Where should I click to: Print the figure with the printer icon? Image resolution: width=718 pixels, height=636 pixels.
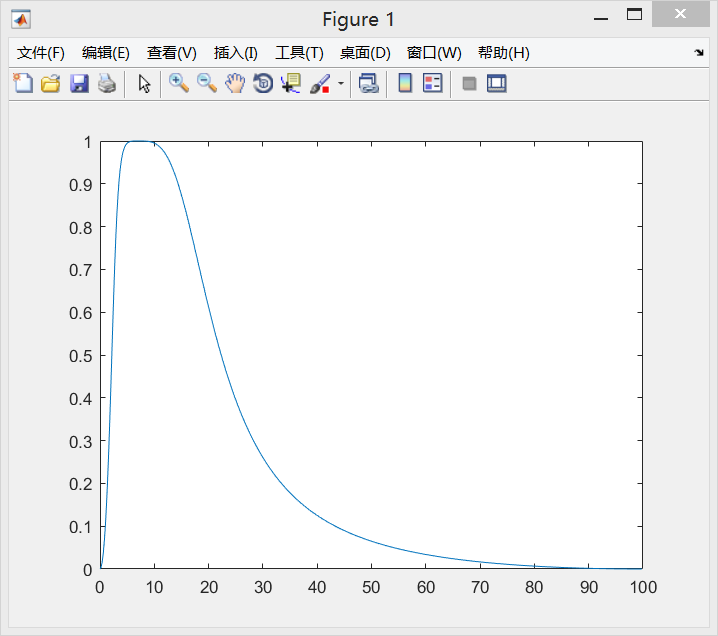(107, 83)
